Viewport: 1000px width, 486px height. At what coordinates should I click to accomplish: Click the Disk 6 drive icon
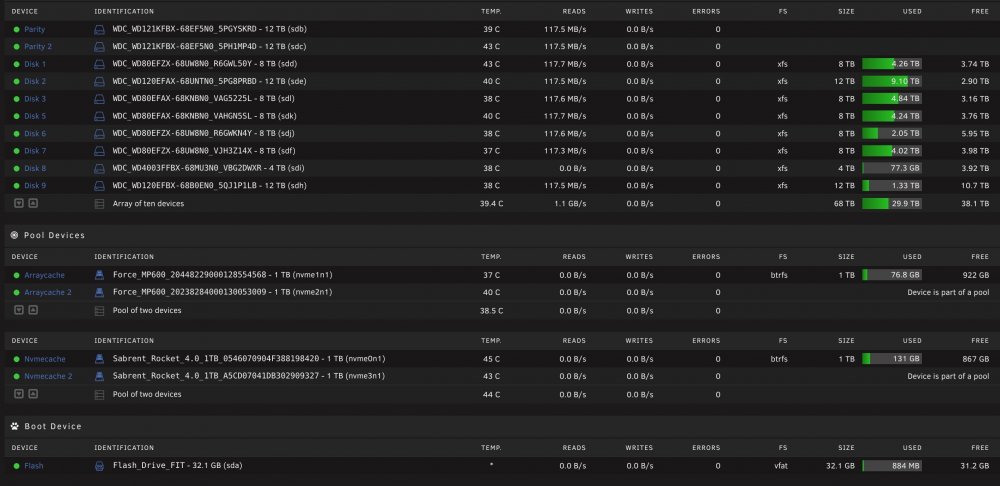(99, 133)
